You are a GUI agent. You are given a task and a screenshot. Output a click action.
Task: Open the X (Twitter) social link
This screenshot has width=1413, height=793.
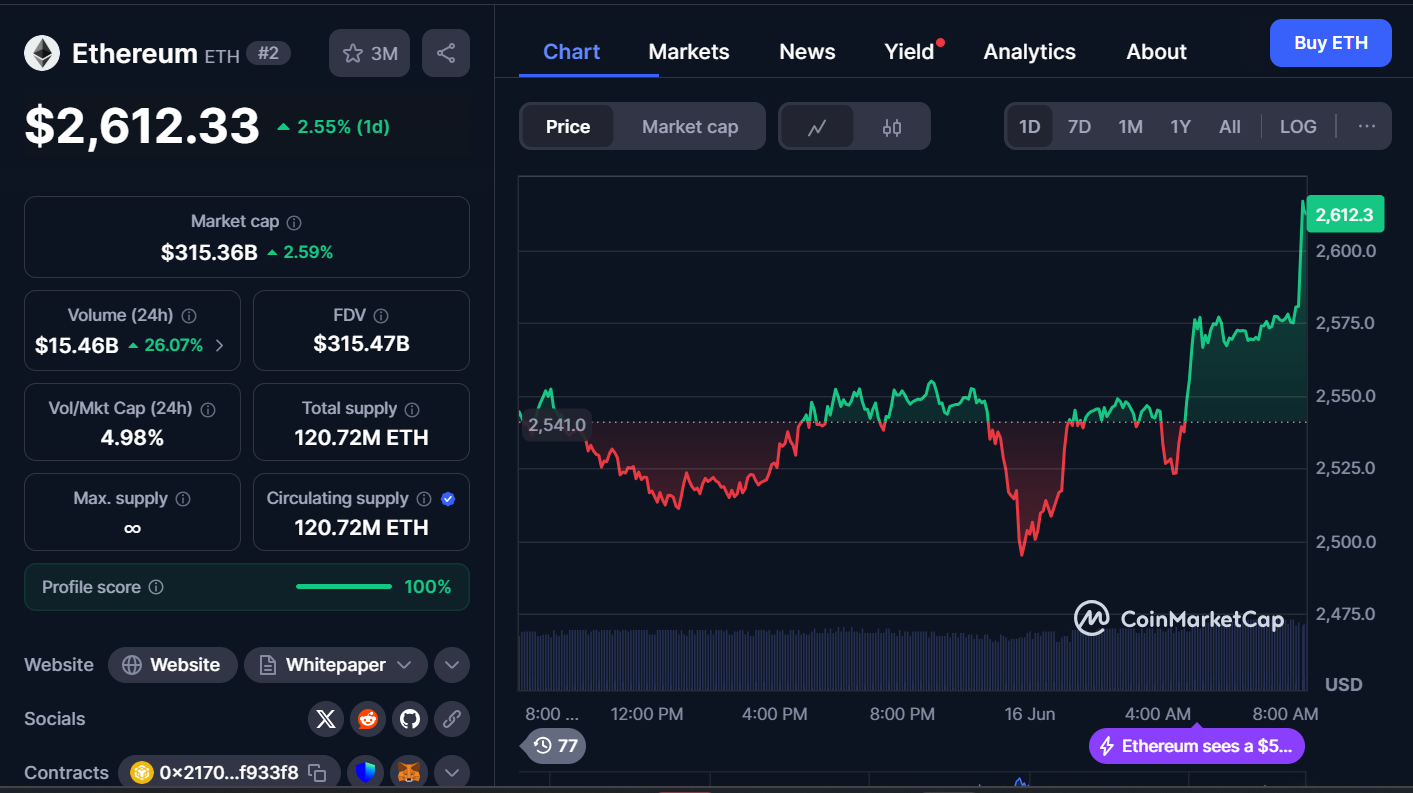tap(326, 718)
